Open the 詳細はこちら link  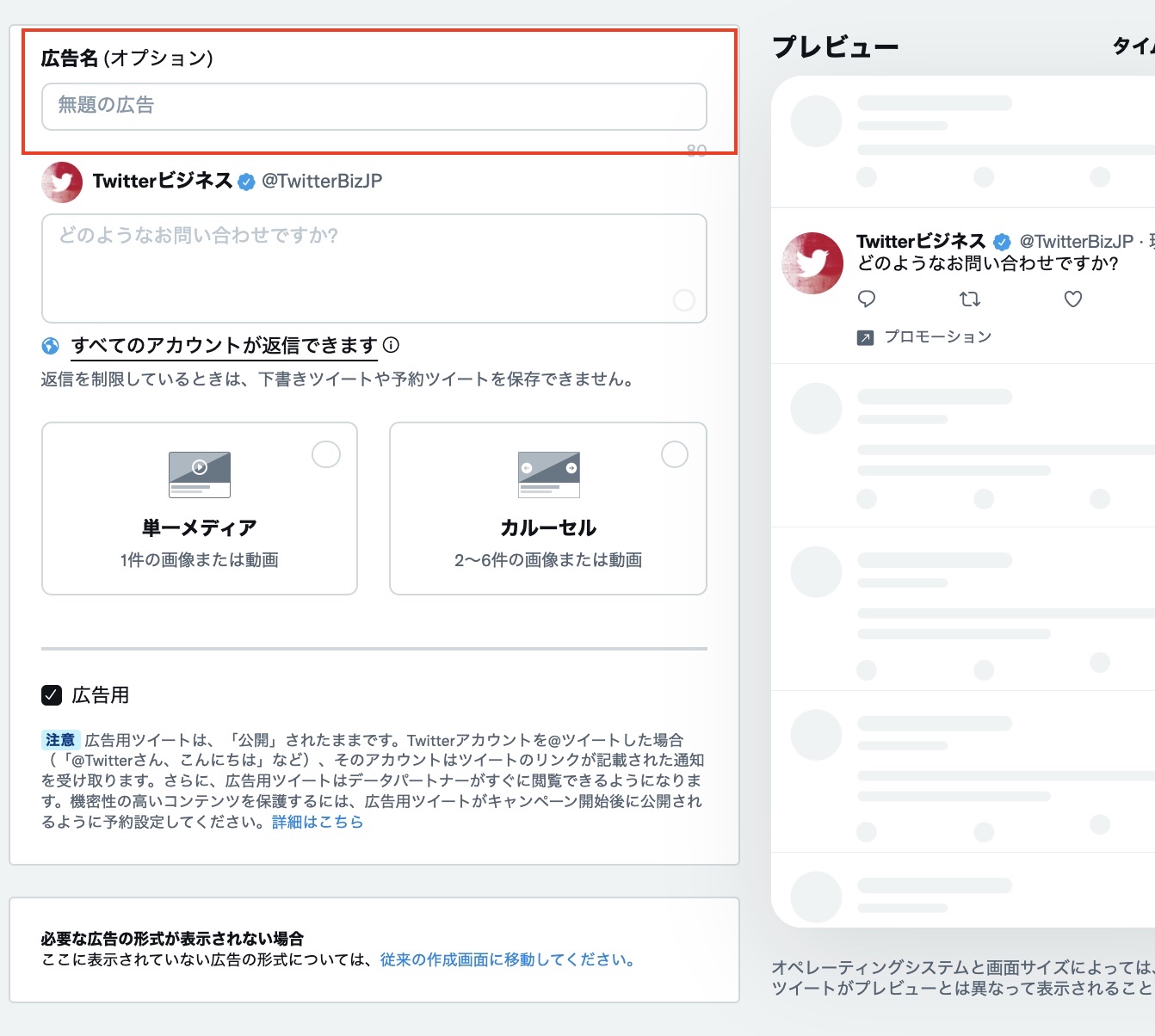coord(318,822)
